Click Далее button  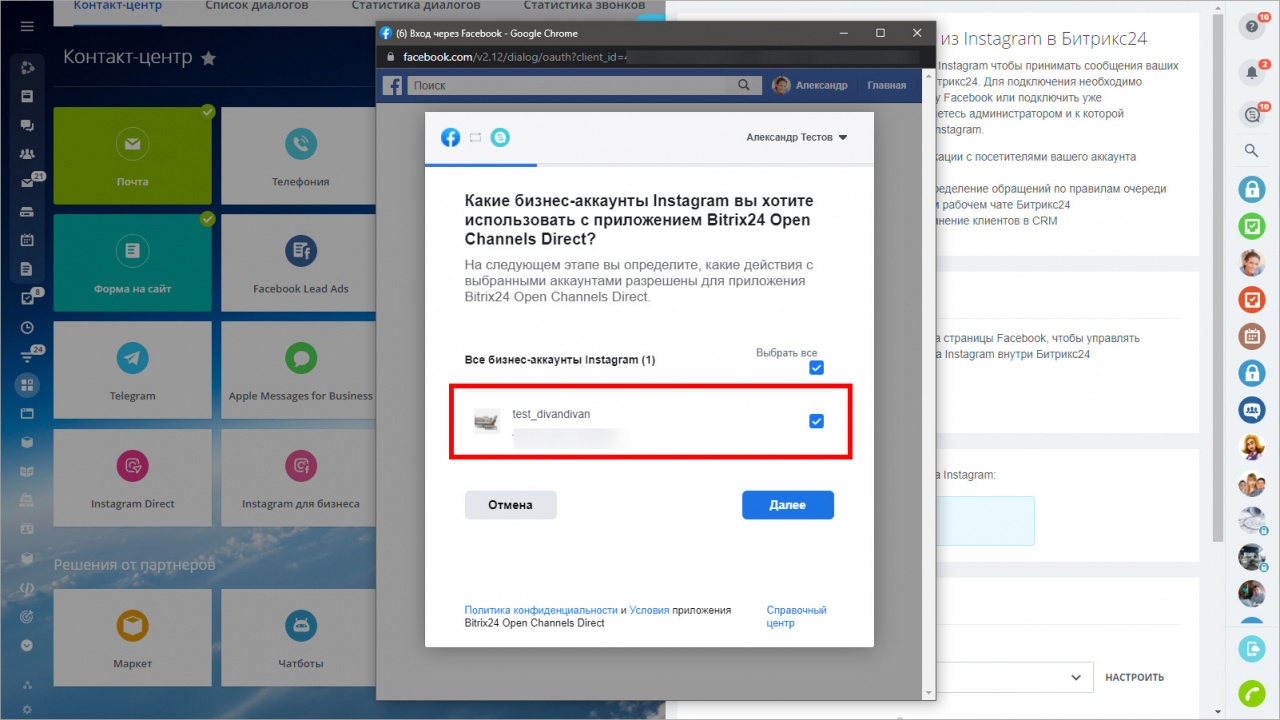tap(788, 505)
